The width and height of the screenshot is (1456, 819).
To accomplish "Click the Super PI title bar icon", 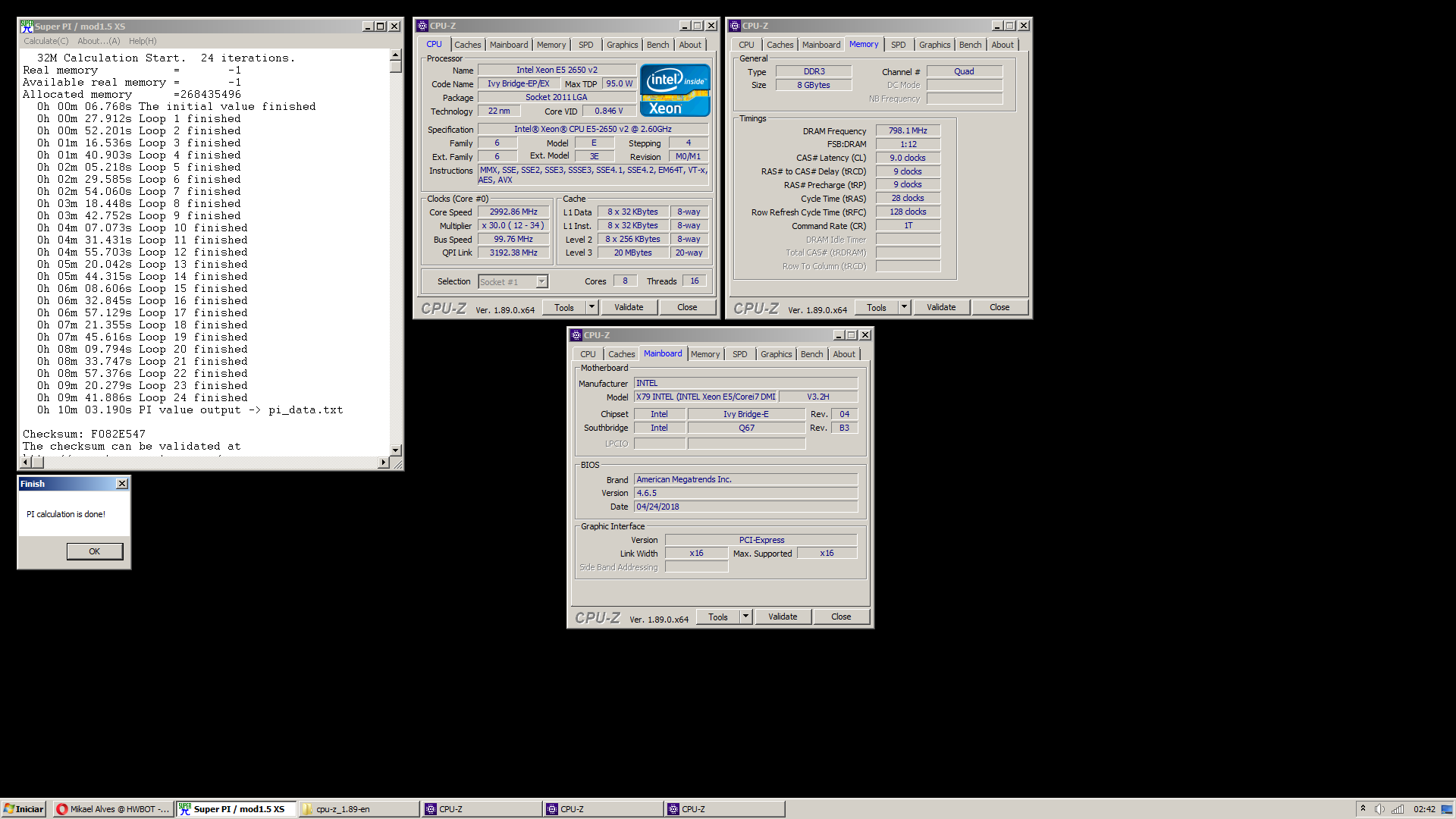I will tap(27, 26).
